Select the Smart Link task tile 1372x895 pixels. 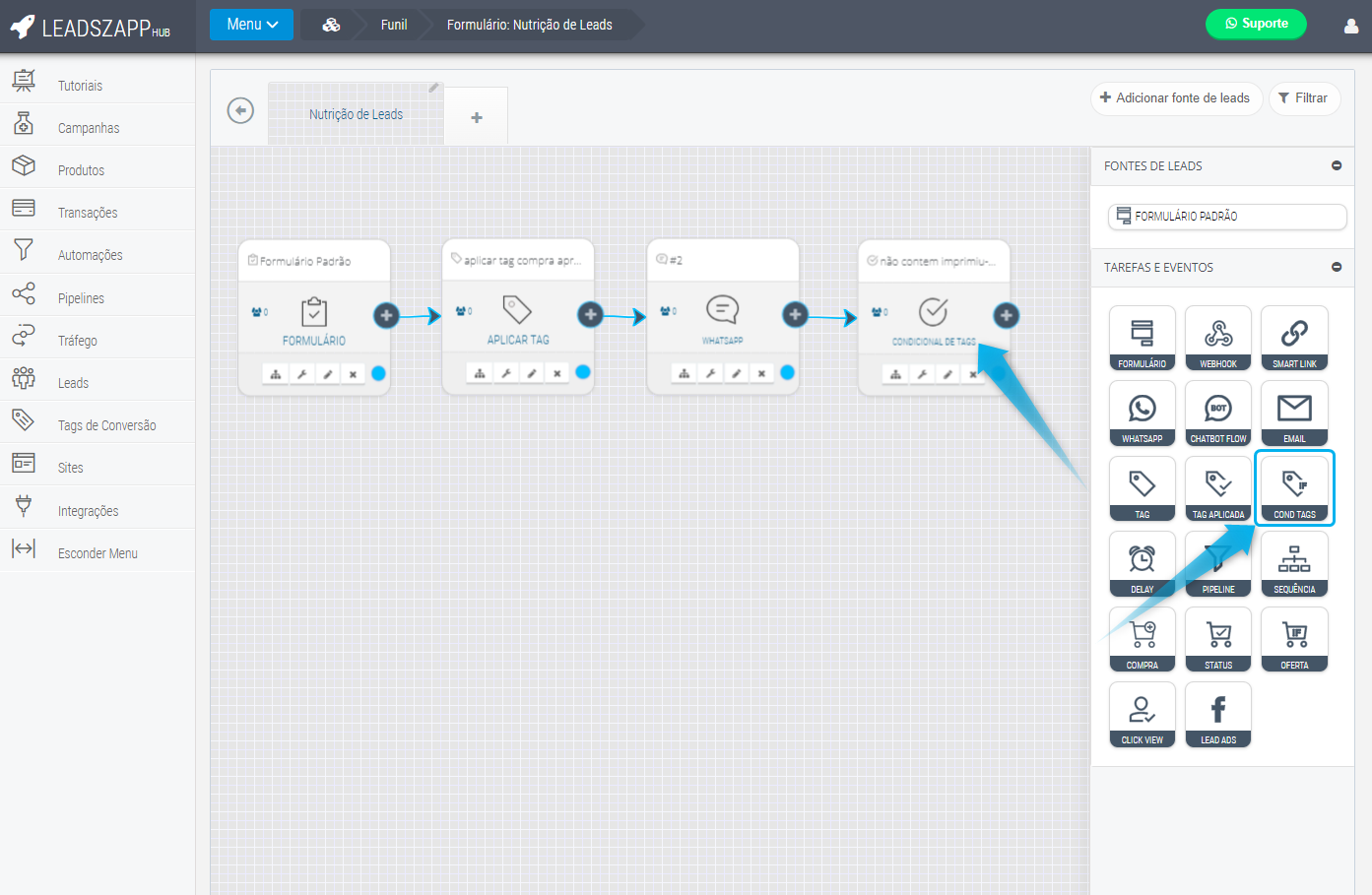point(1294,338)
